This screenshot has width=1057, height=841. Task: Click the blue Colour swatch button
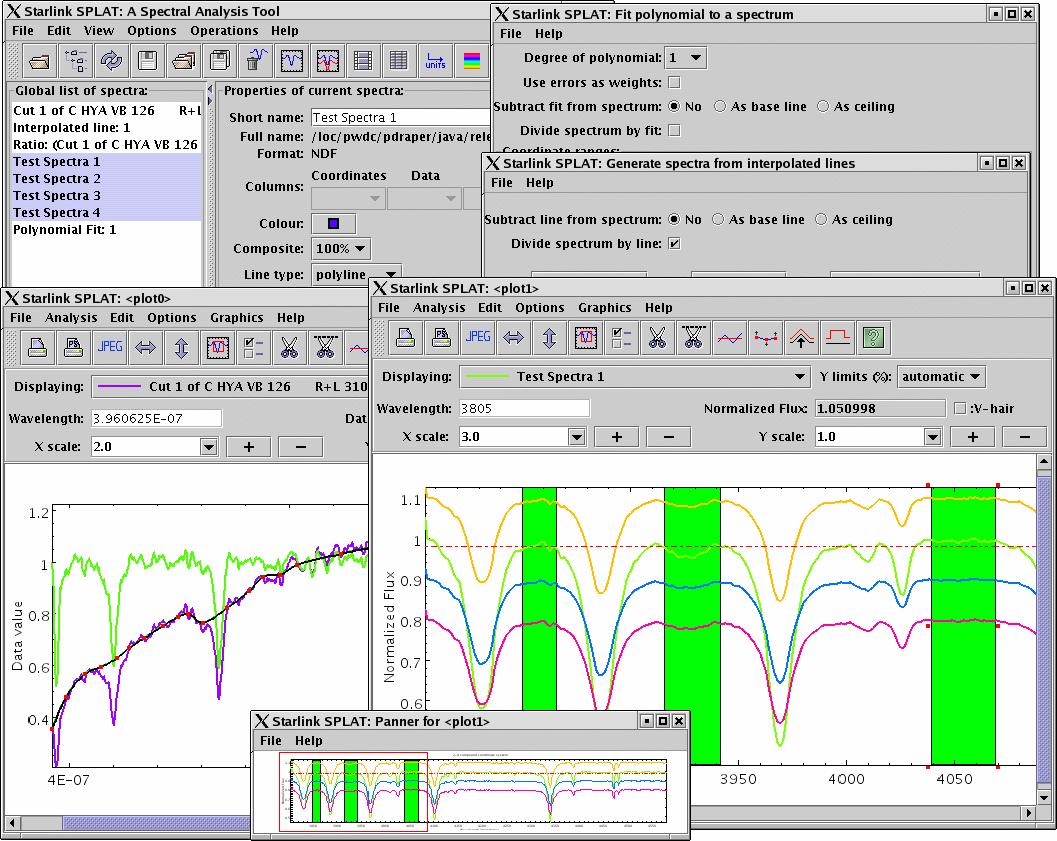click(334, 223)
